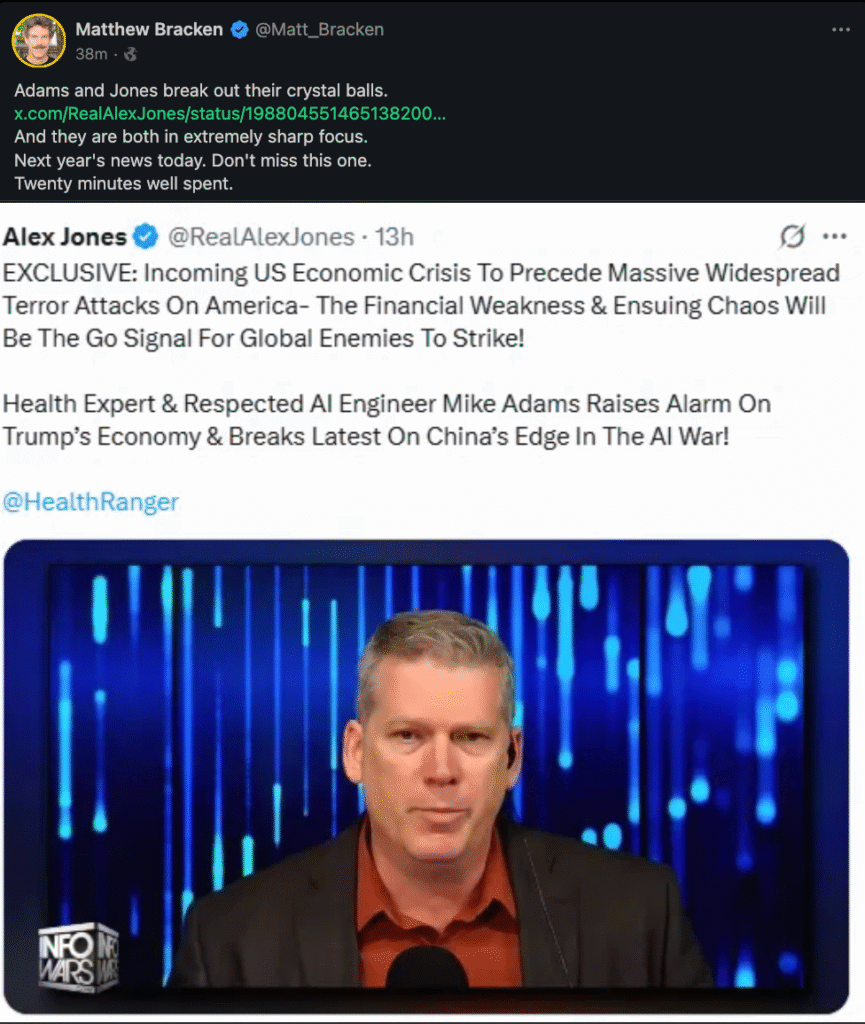Click the 13h timestamp on Jones's post
Viewport: 865px width, 1024px height.
tap(394, 236)
